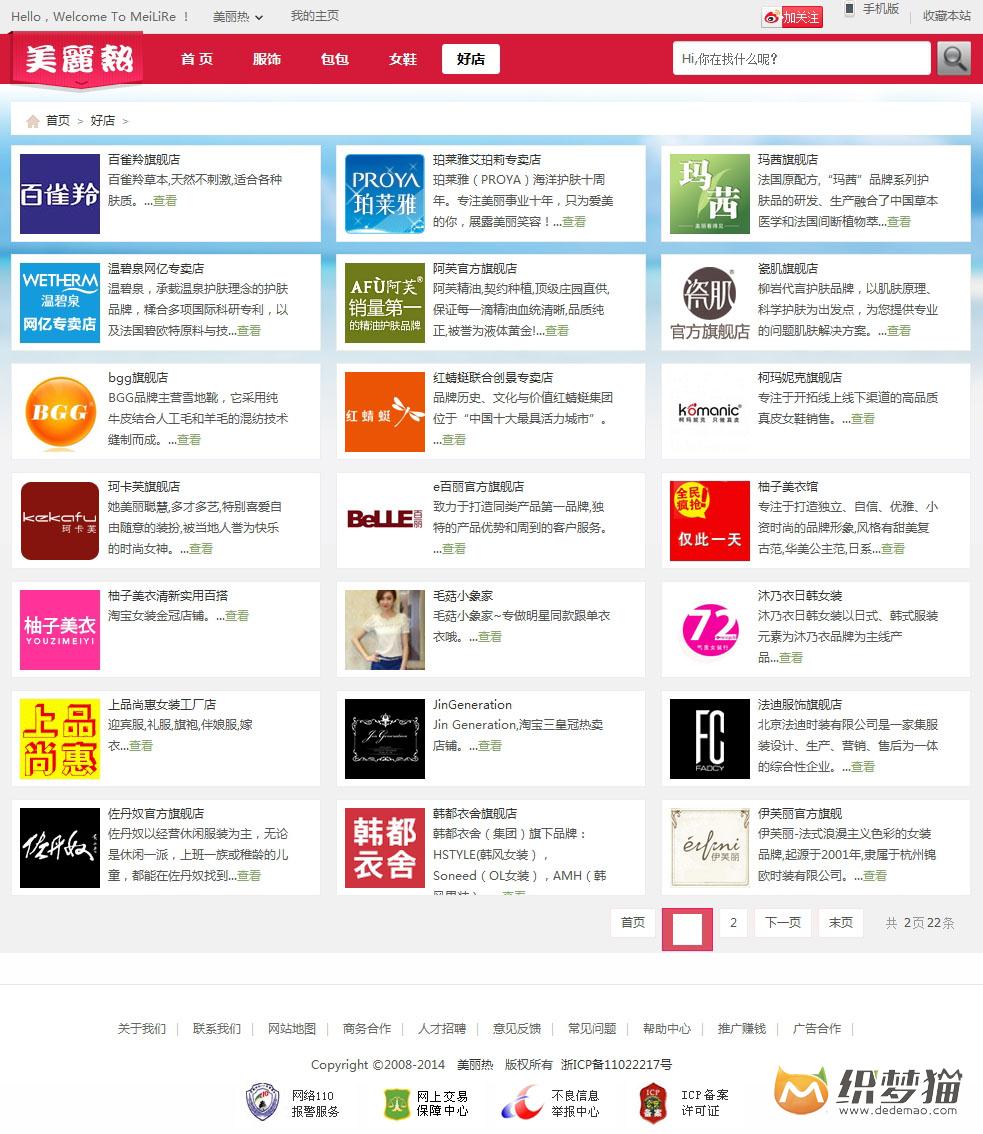Click 末页 last page button

[x=841, y=922]
